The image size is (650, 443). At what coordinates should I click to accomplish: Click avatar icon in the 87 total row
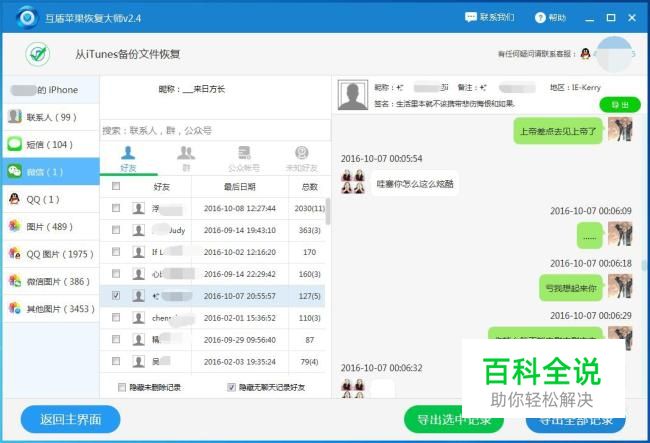pyautogui.click(x=138, y=340)
